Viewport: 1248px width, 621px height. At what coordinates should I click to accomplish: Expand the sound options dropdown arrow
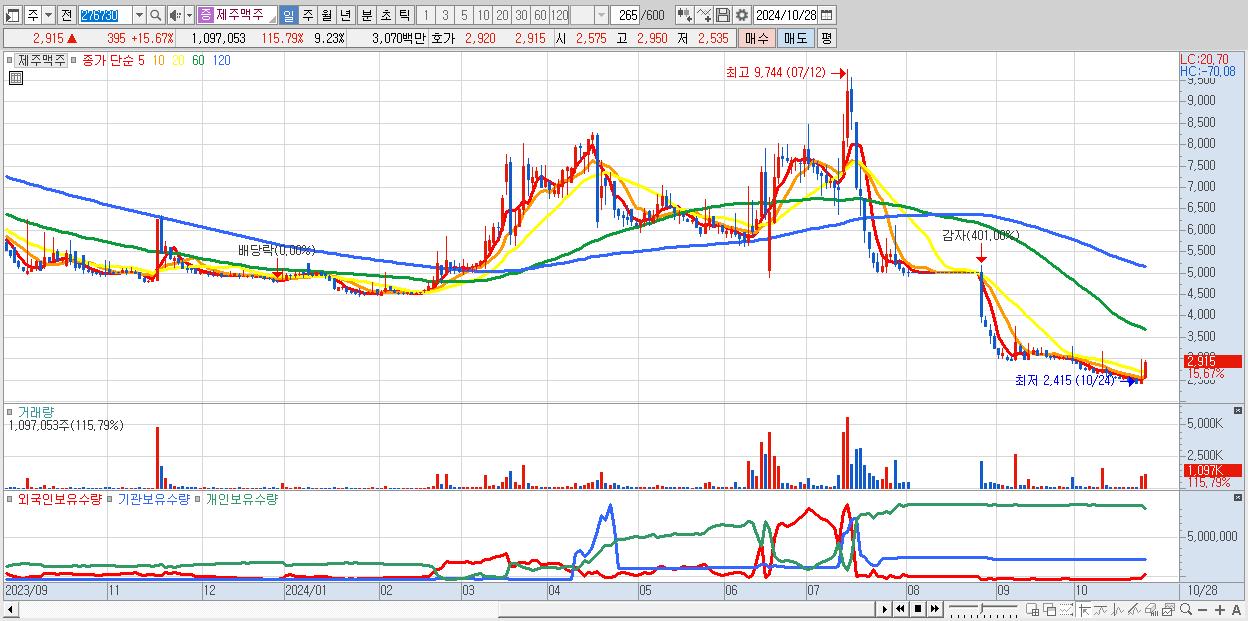click(189, 15)
